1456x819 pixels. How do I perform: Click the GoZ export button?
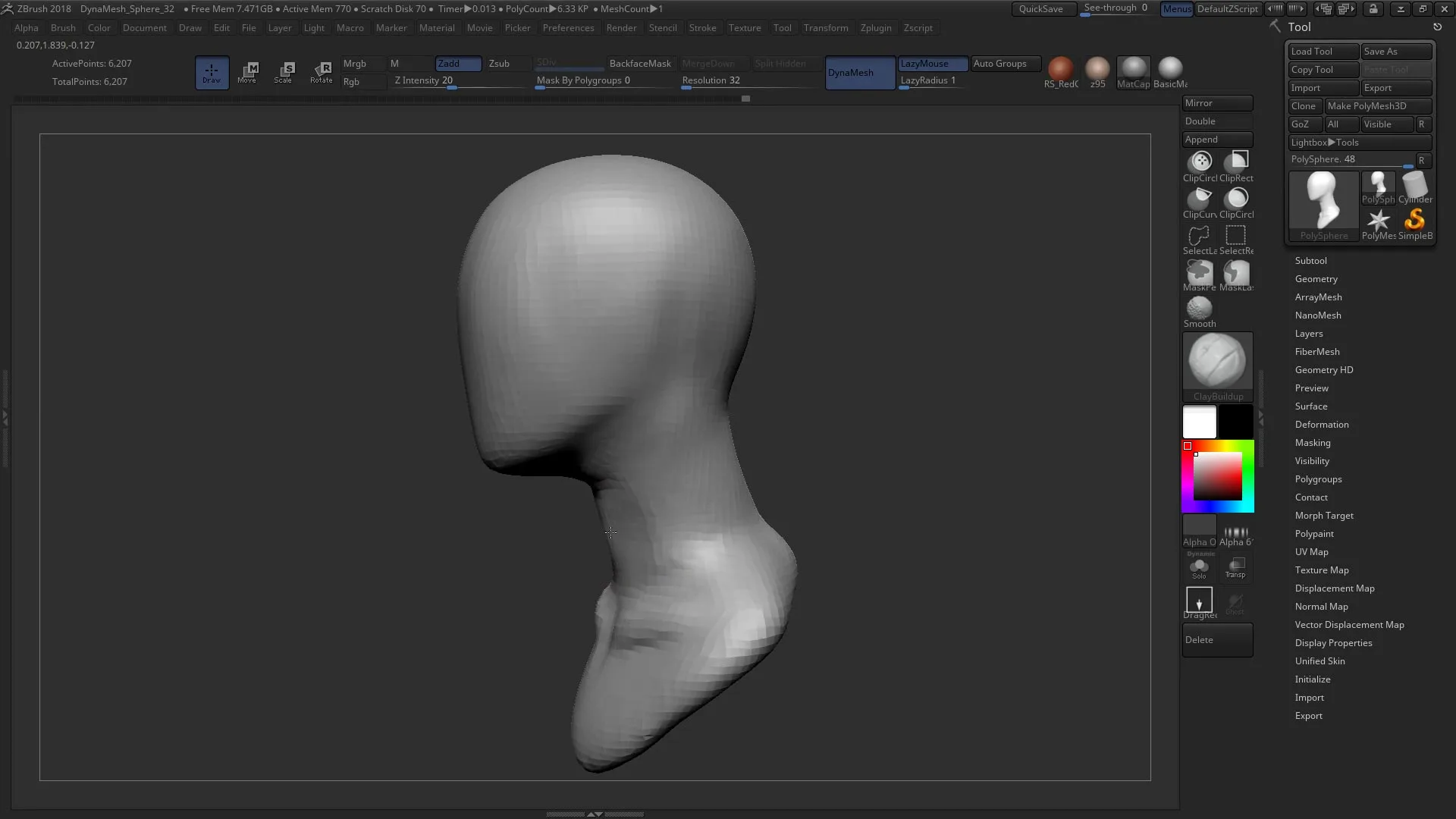click(x=1302, y=123)
